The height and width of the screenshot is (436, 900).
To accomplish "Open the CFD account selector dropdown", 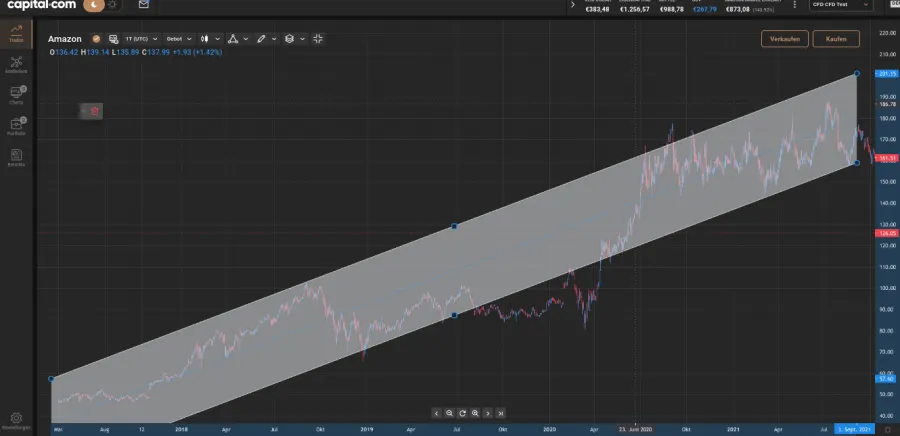I will (841, 5).
